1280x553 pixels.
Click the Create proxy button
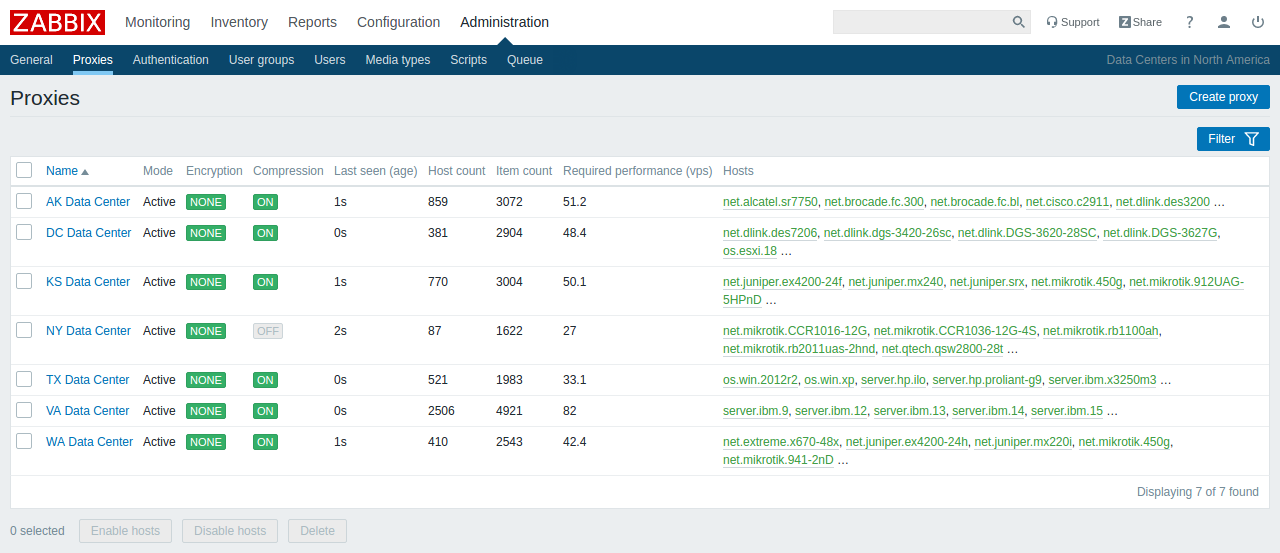tap(1223, 97)
